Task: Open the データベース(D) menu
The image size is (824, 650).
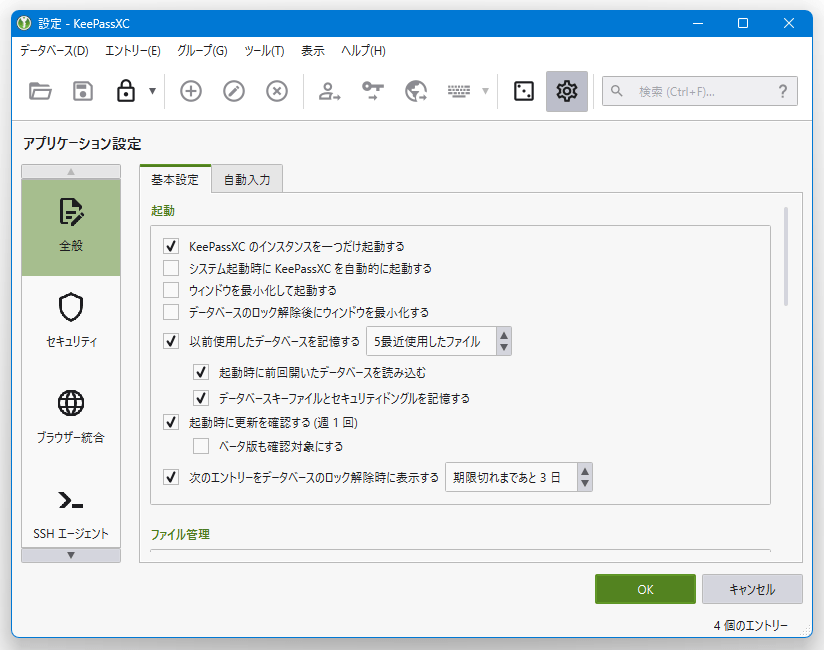Action: pyautogui.click(x=54, y=51)
